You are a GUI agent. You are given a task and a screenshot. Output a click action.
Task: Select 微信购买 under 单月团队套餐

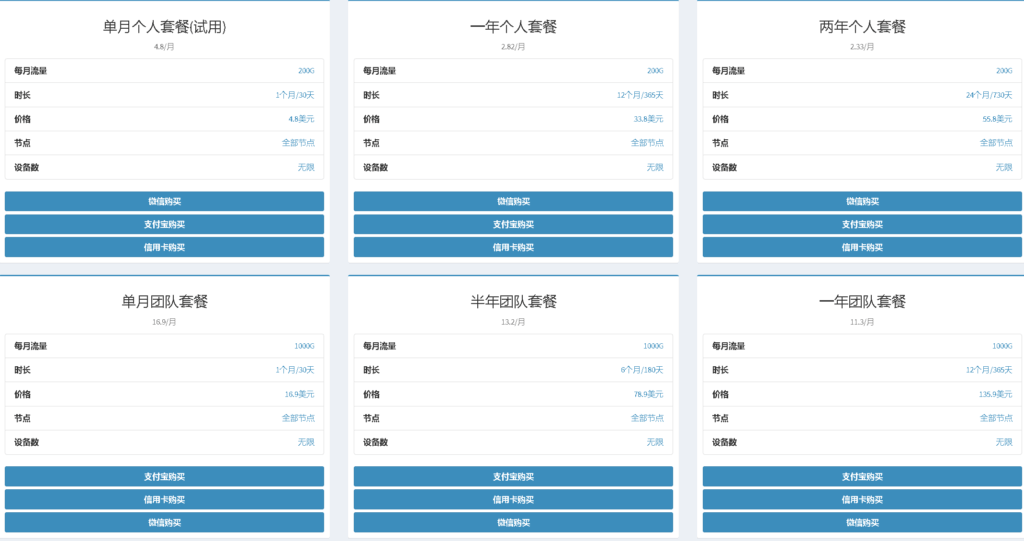click(164, 522)
